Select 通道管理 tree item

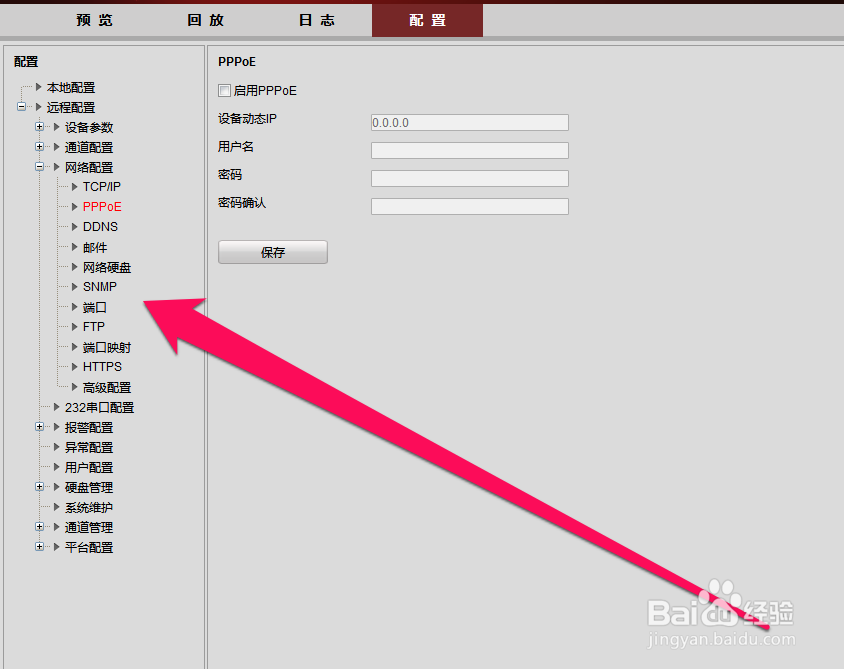click(89, 527)
